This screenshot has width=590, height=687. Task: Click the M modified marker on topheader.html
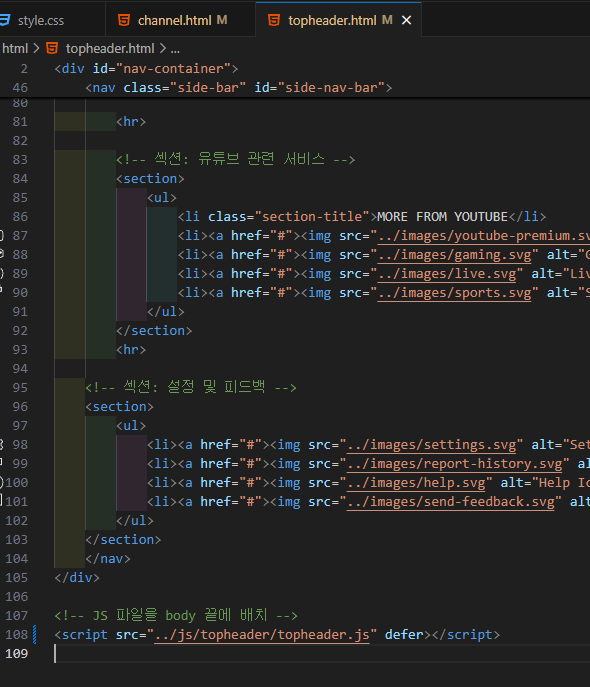pyautogui.click(x=387, y=20)
